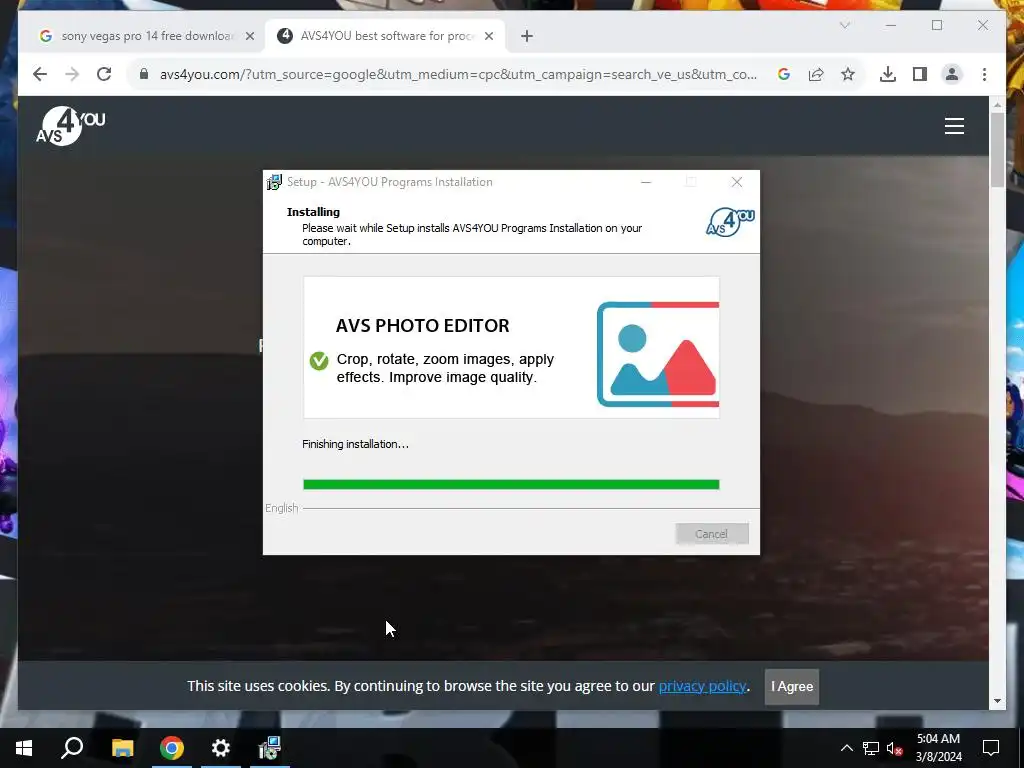The height and width of the screenshot is (768, 1024).
Task: Minimize the AVS4YOU Setup dialog
Action: (x=646, y=182)
